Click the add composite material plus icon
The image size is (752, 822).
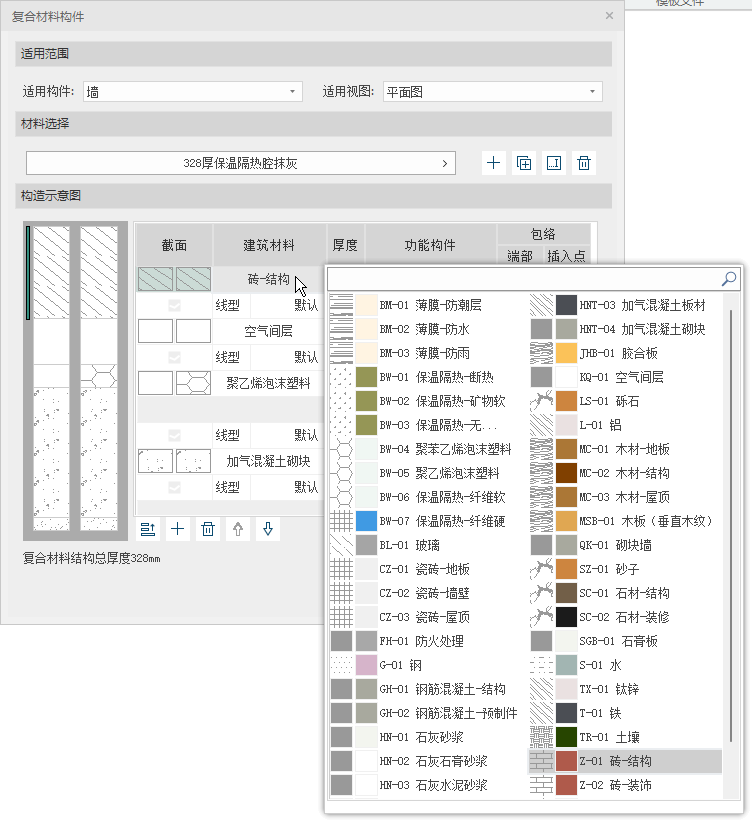pos(494,163)
